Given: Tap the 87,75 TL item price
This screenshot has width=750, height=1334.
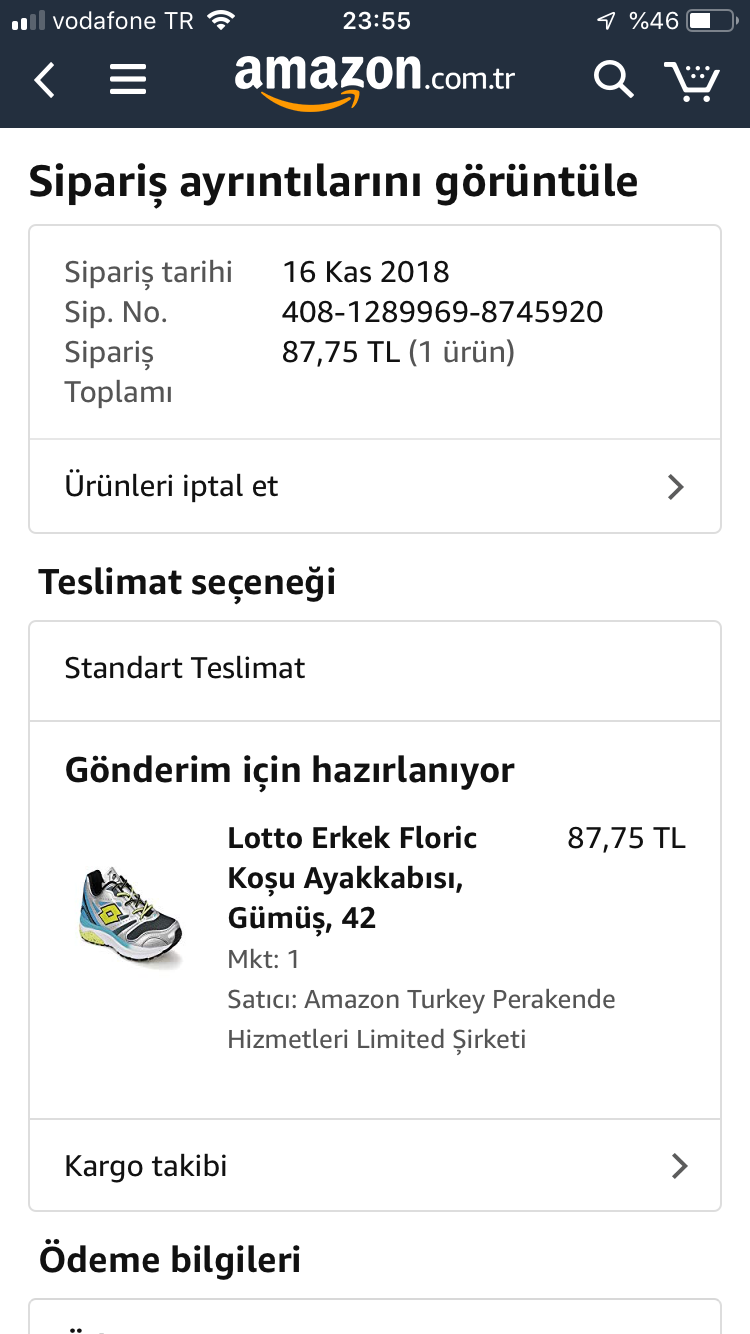Looking at the screenshot, I should tap(626, 838).
